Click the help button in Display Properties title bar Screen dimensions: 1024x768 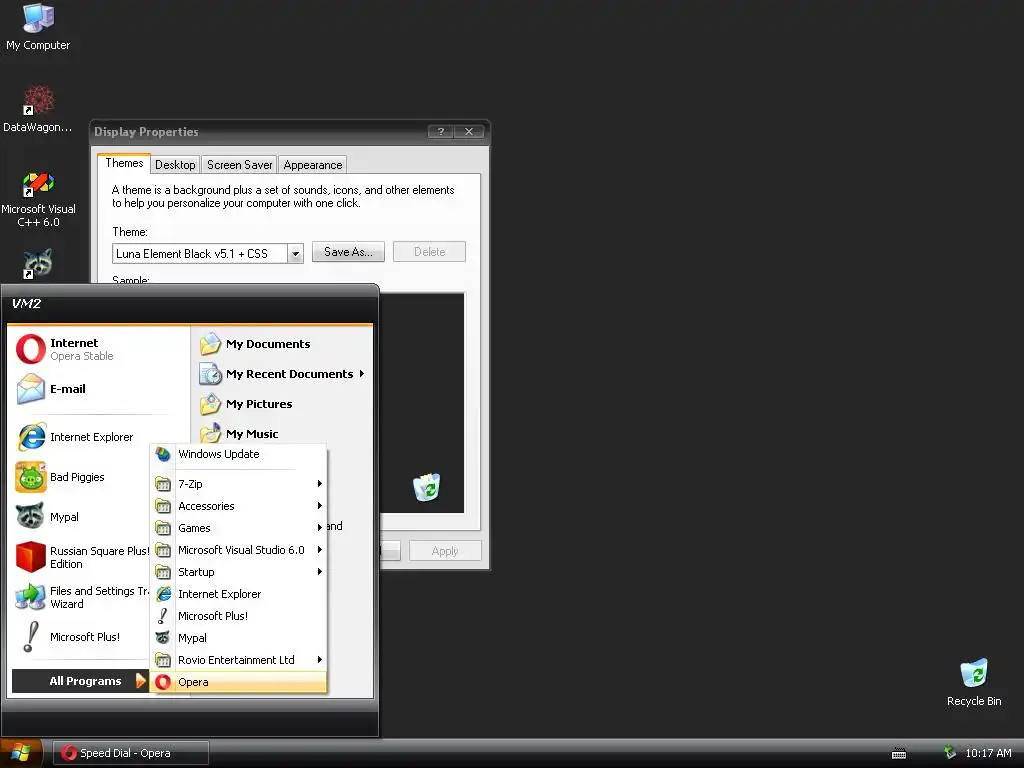coord(441,132)
